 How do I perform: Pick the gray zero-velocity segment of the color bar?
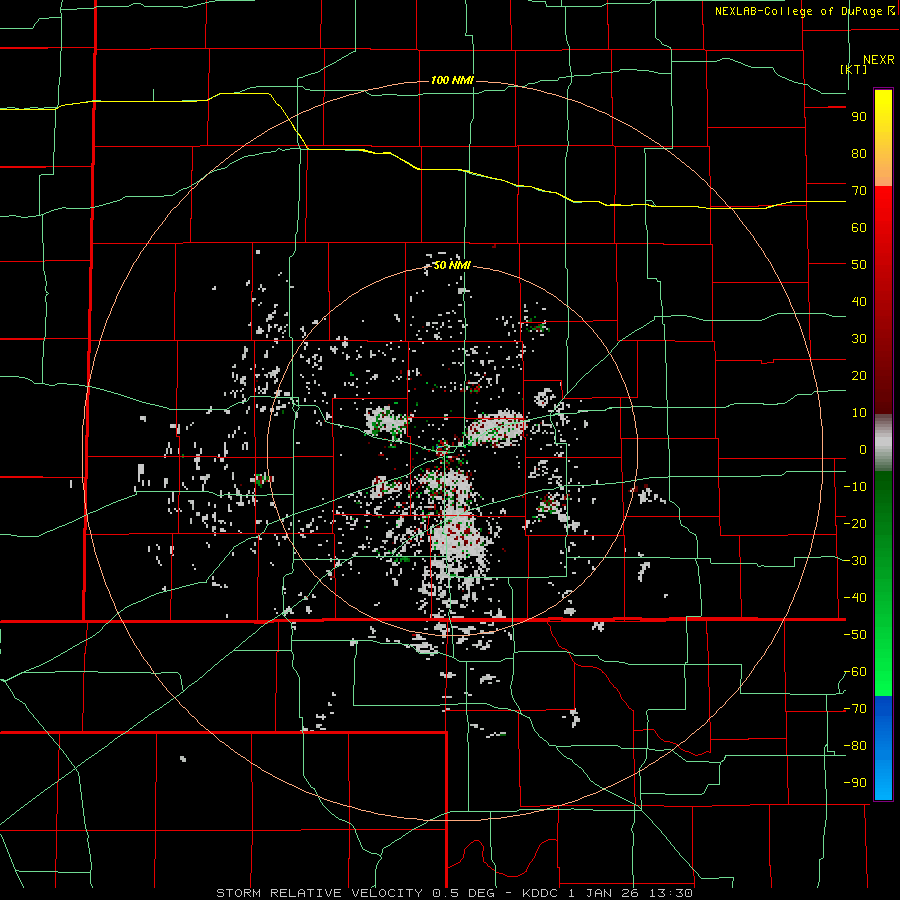tap(883, 442)
